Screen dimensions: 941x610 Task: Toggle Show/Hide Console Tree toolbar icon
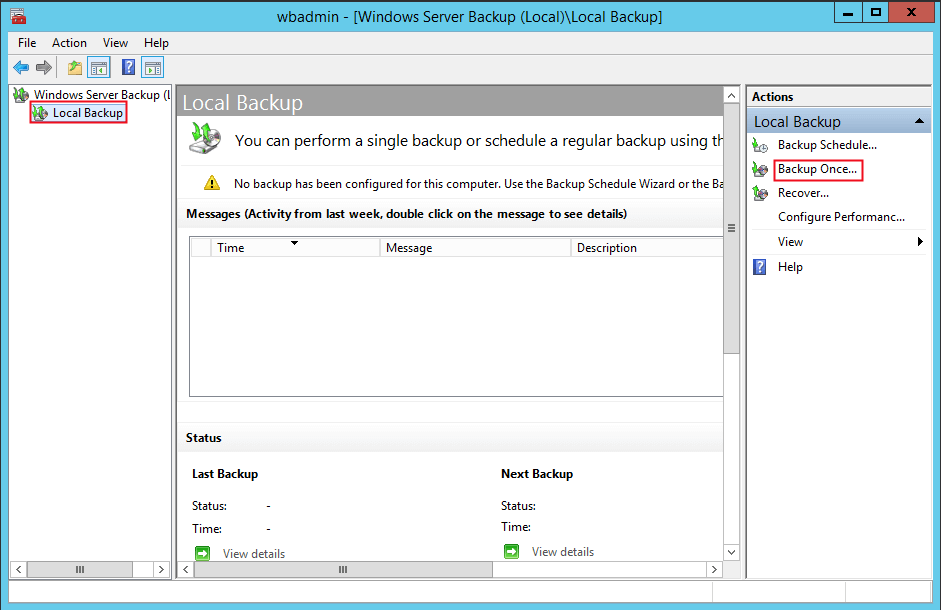(x=99, y=67)
